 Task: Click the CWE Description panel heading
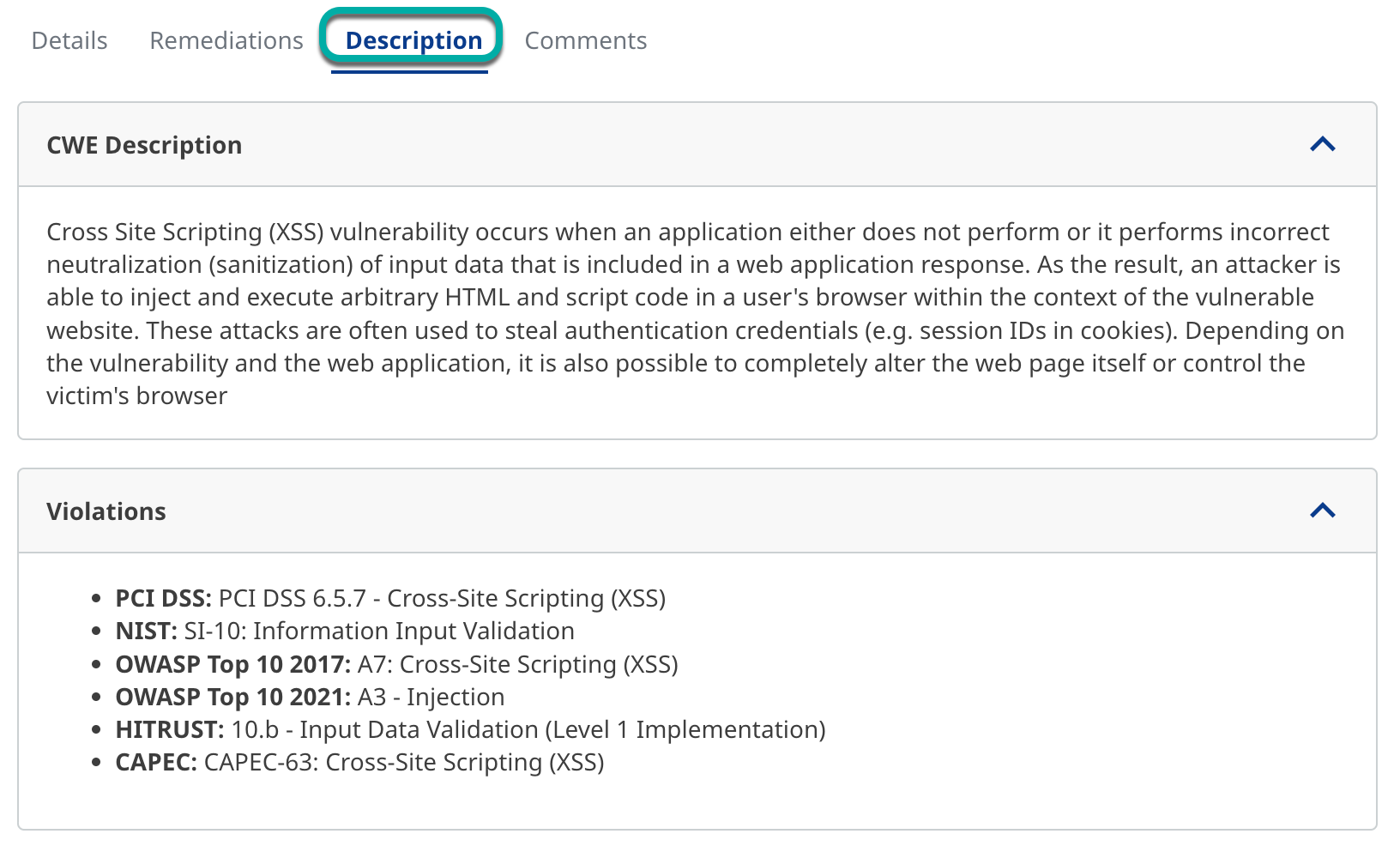click(x=144, y=145)
